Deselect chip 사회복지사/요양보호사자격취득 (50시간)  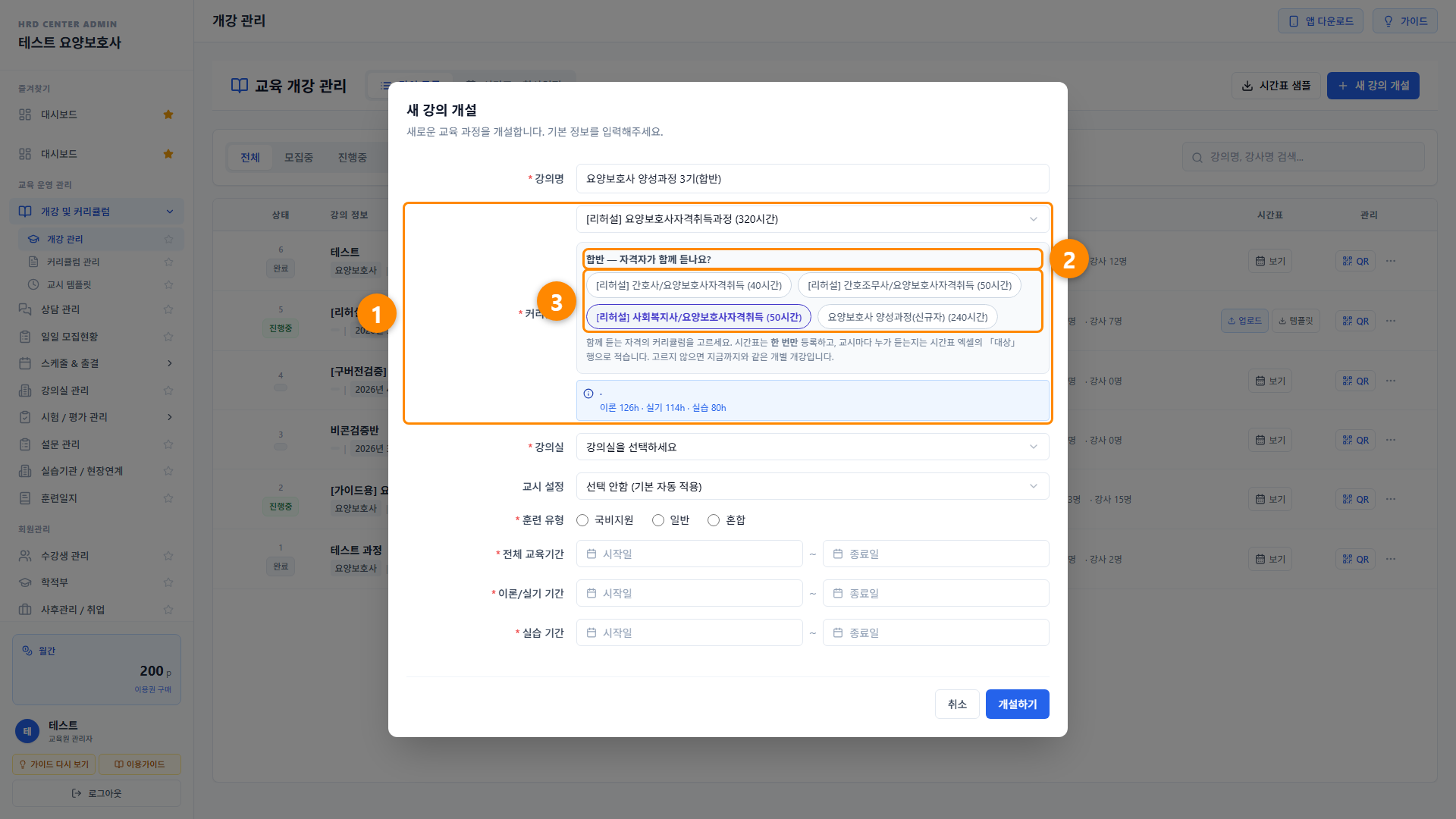click(698, 317)
